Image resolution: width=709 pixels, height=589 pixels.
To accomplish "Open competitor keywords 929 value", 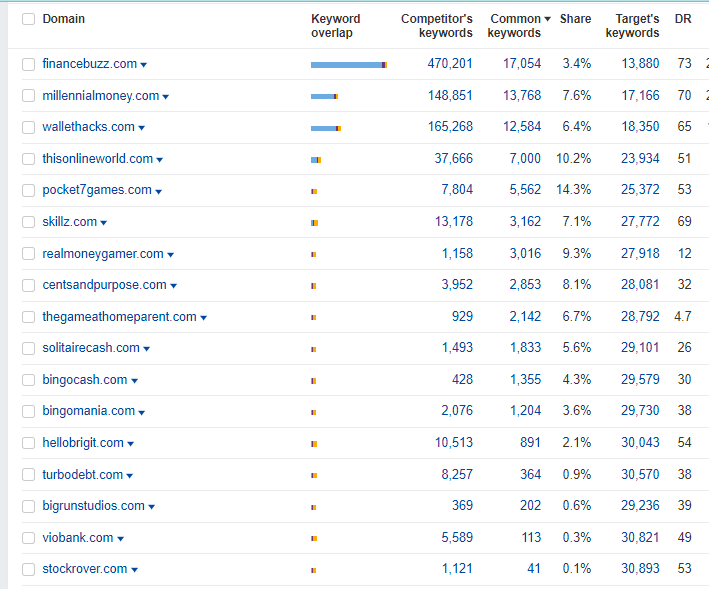I will pos(462,316).
